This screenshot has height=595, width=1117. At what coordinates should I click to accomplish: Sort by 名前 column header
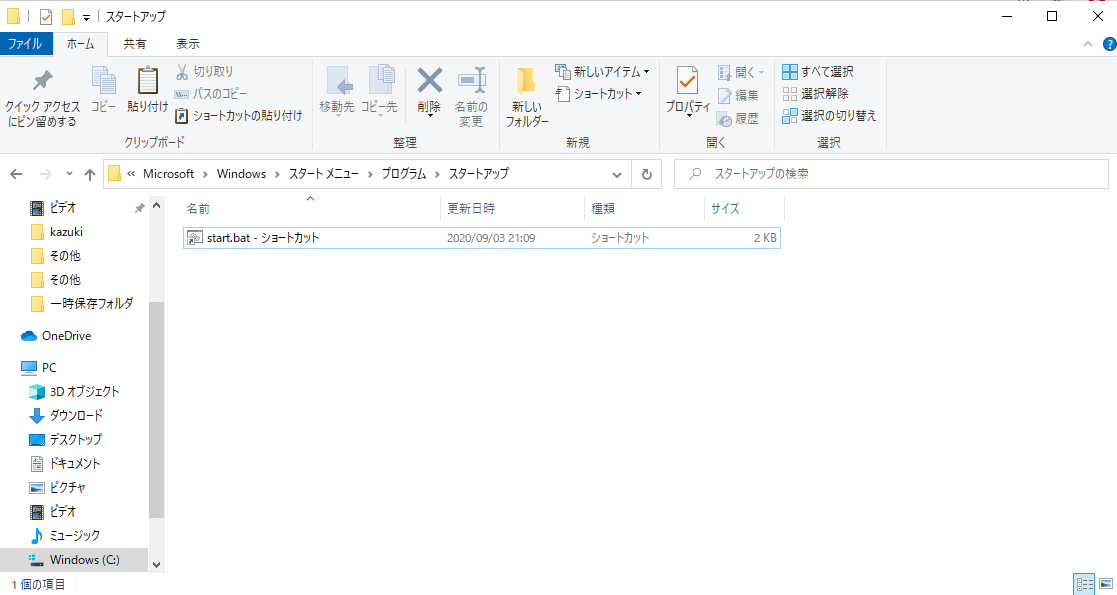click(x=311, y=209)
